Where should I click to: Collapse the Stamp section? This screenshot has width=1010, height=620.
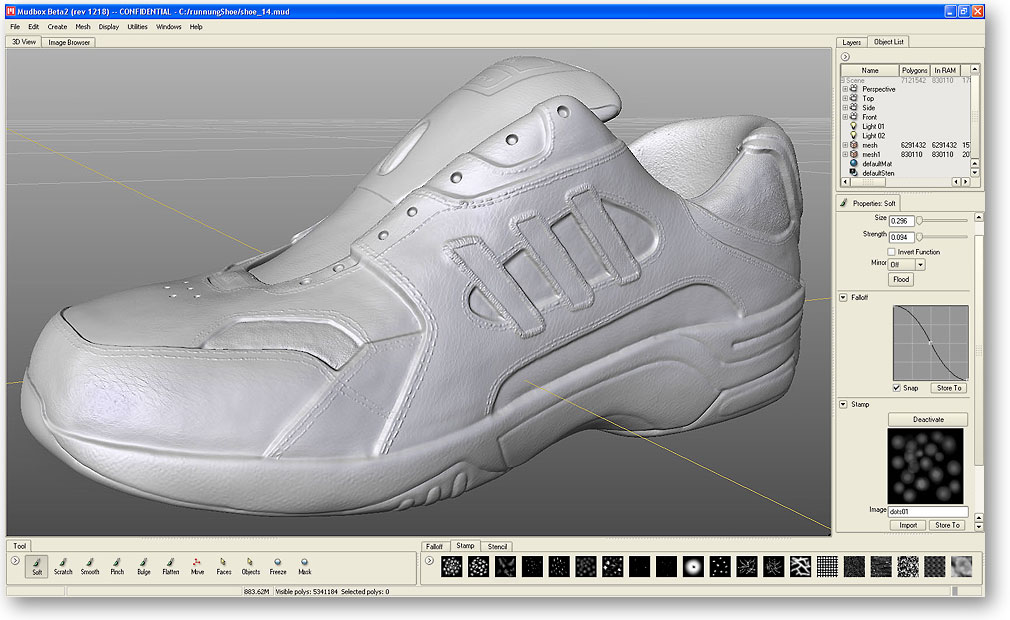pyautogui.click(x=843, y=404)
